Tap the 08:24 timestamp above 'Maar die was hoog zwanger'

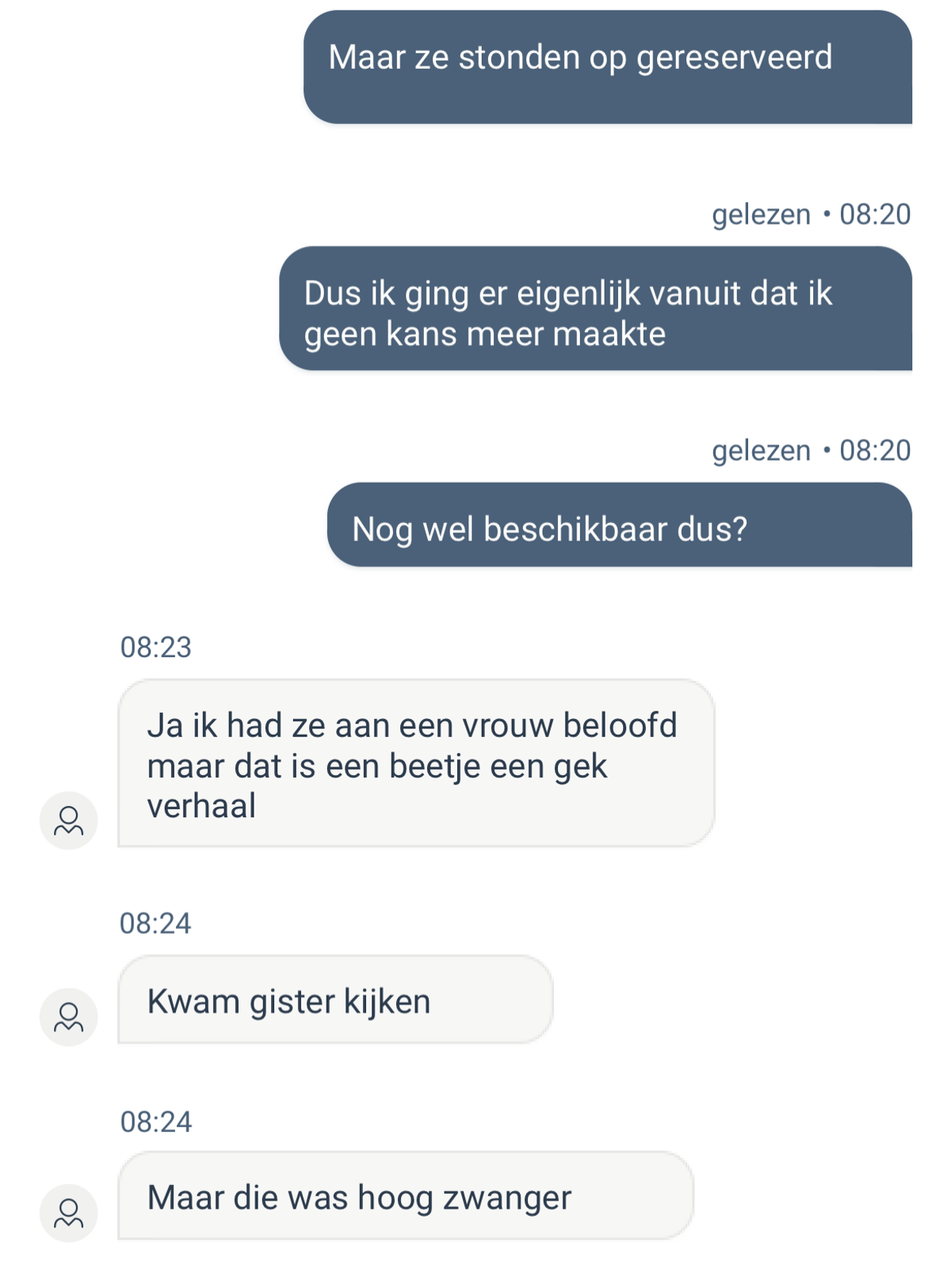tap(156, 1122)
